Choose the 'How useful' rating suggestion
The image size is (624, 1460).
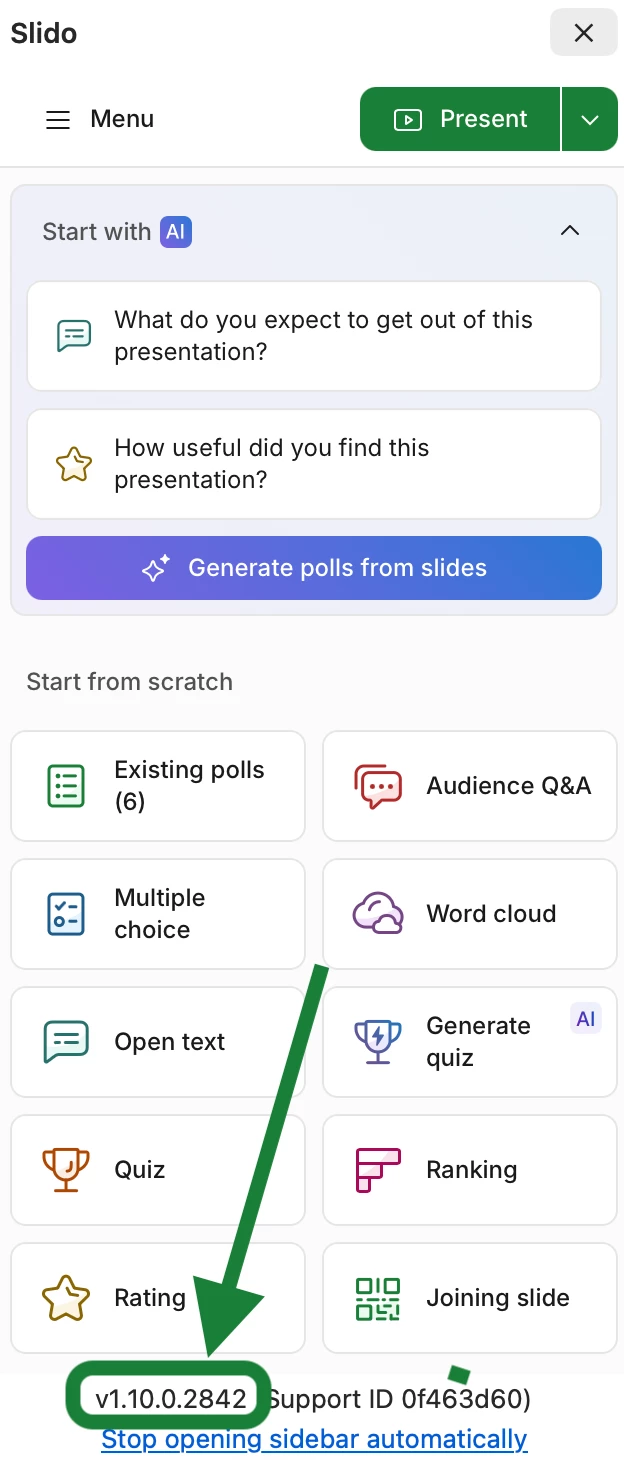tap(314, 464)
